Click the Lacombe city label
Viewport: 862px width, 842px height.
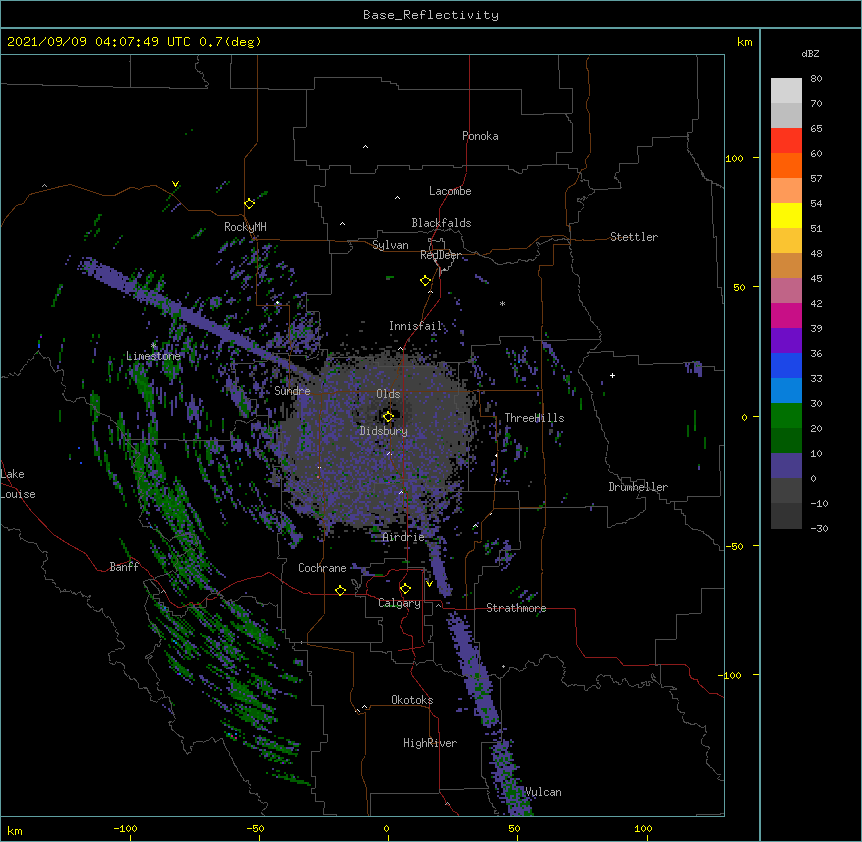click(x=450, y=191)
